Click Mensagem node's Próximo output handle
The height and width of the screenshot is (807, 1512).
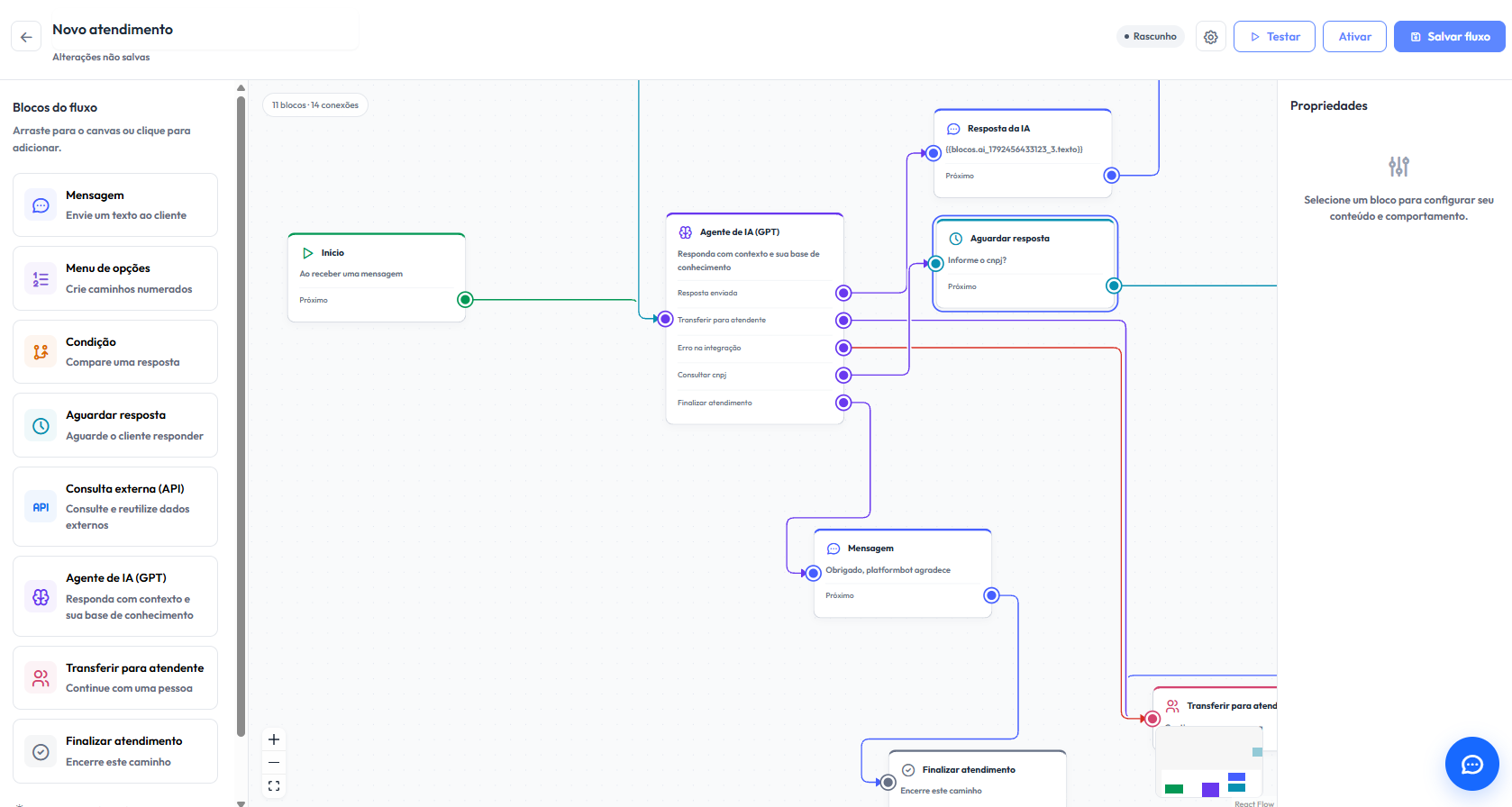click(991, 595)
